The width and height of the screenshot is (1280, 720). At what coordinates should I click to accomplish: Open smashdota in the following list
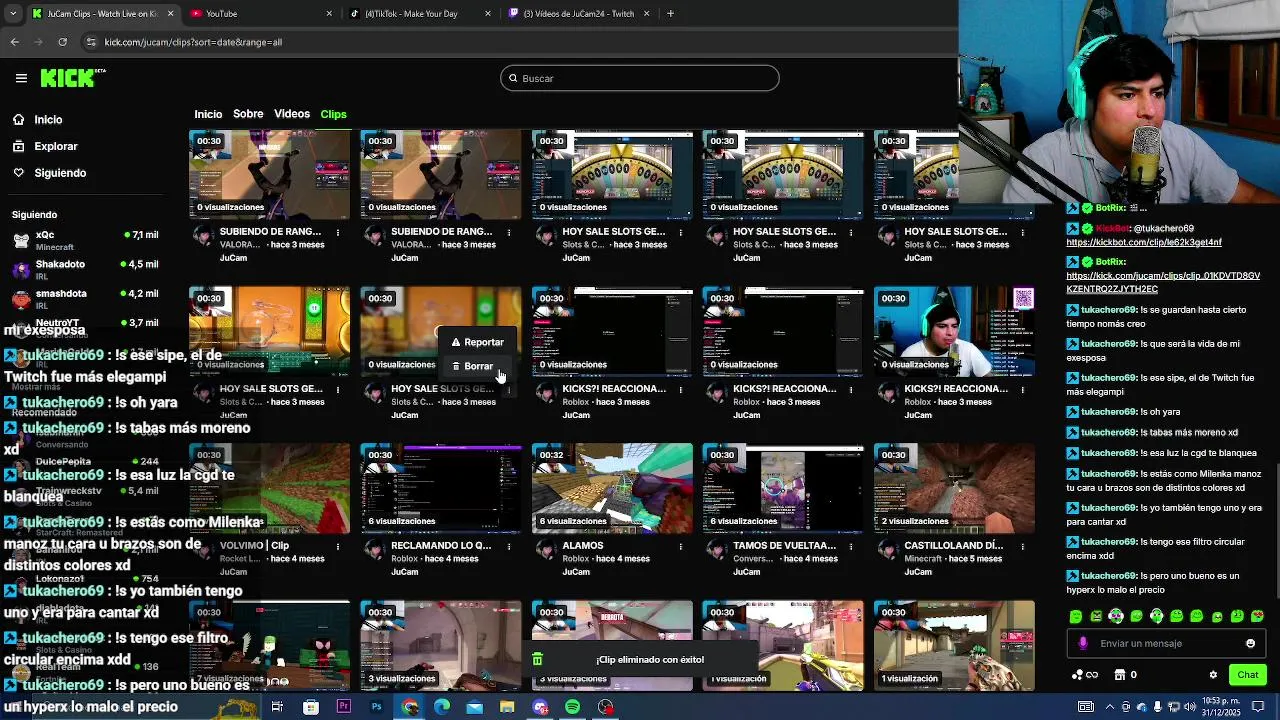pyautogui.click(x=85, y=299)
